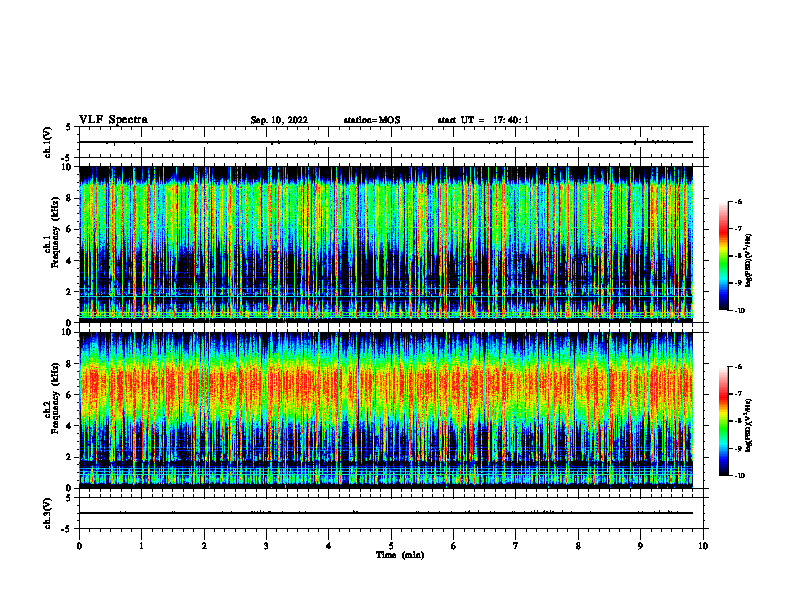Click time-axis tick label '9'
This screenshot has height=612, width=792.
click(640, 546)
